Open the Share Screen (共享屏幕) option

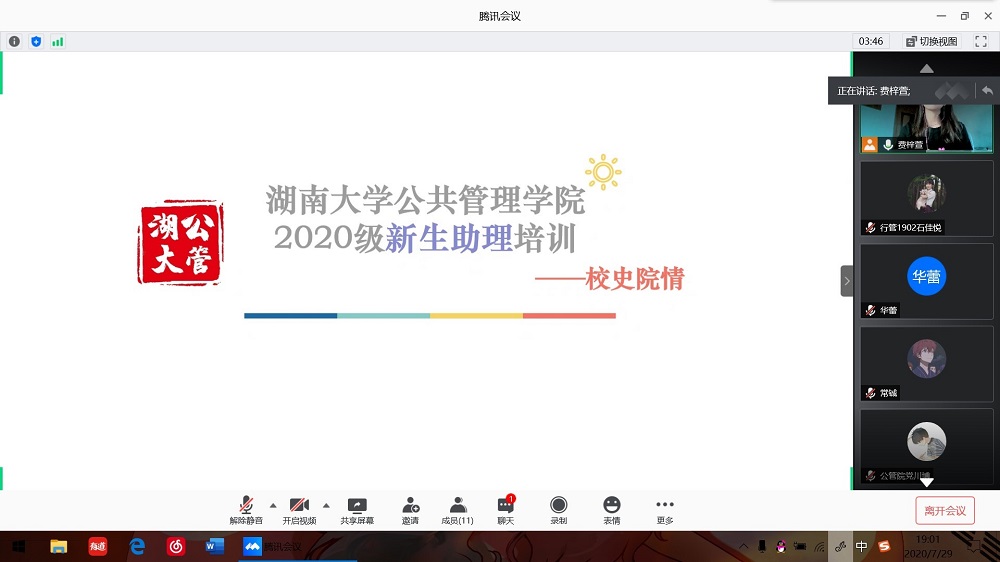coord(357,510)
